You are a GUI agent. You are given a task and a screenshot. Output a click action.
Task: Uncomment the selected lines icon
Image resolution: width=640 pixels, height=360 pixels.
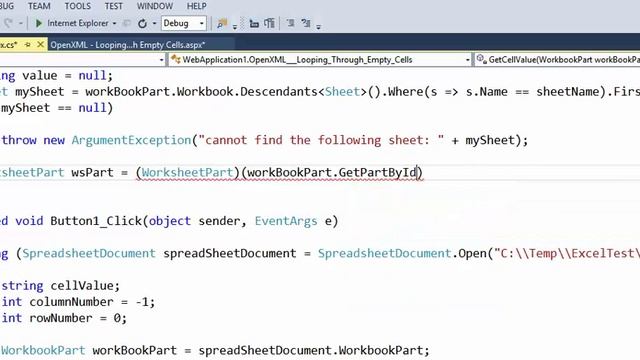[x=306, y=23]
